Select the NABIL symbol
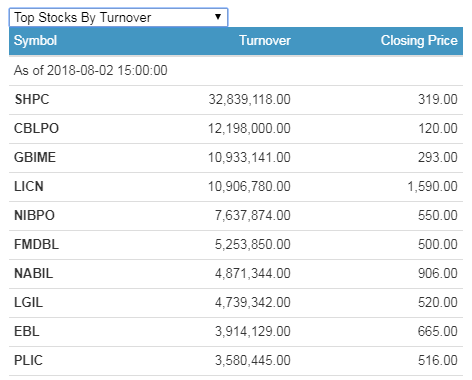472x380 pixels. tap(34, 273)
